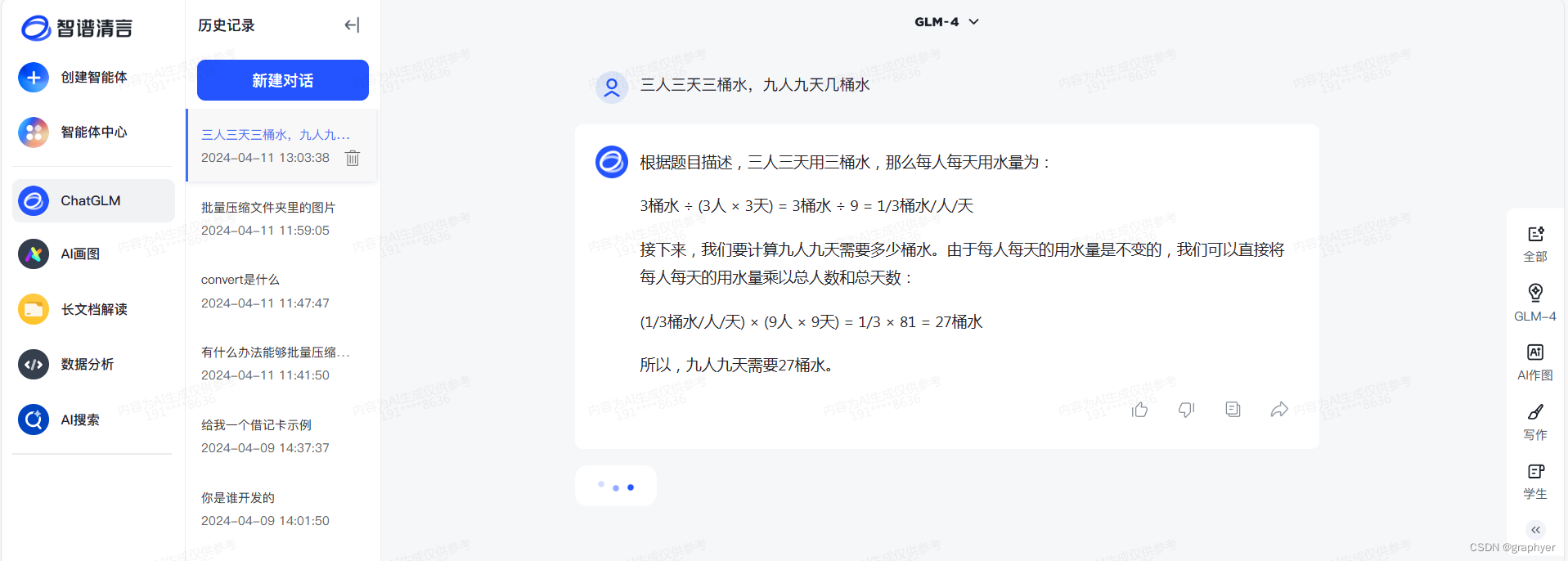Click the loading dots bubble
This screenshot has width=1568, height=561.
pyautogui.click(x=616, y=486)
